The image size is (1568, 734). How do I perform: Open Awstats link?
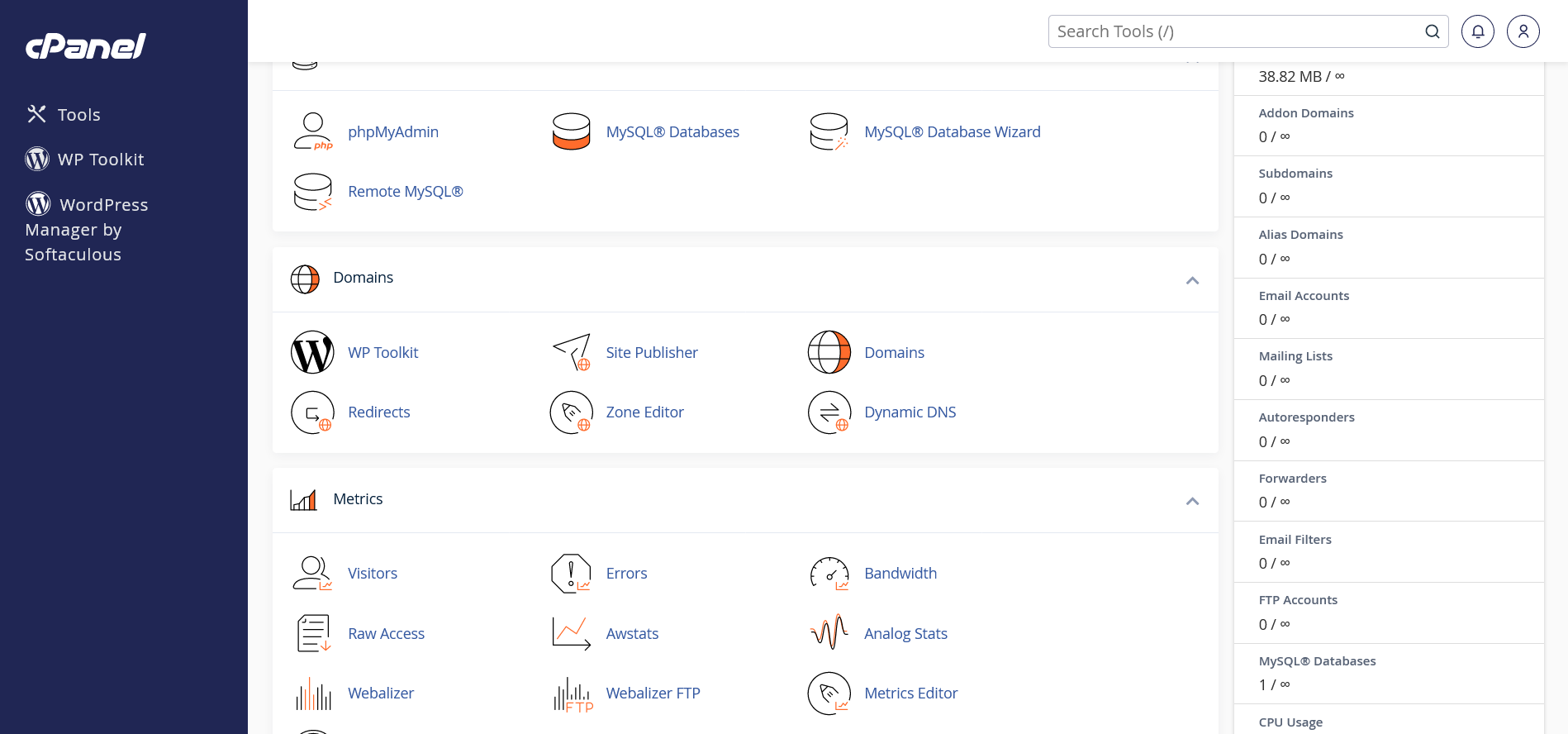tap(633, 634)
